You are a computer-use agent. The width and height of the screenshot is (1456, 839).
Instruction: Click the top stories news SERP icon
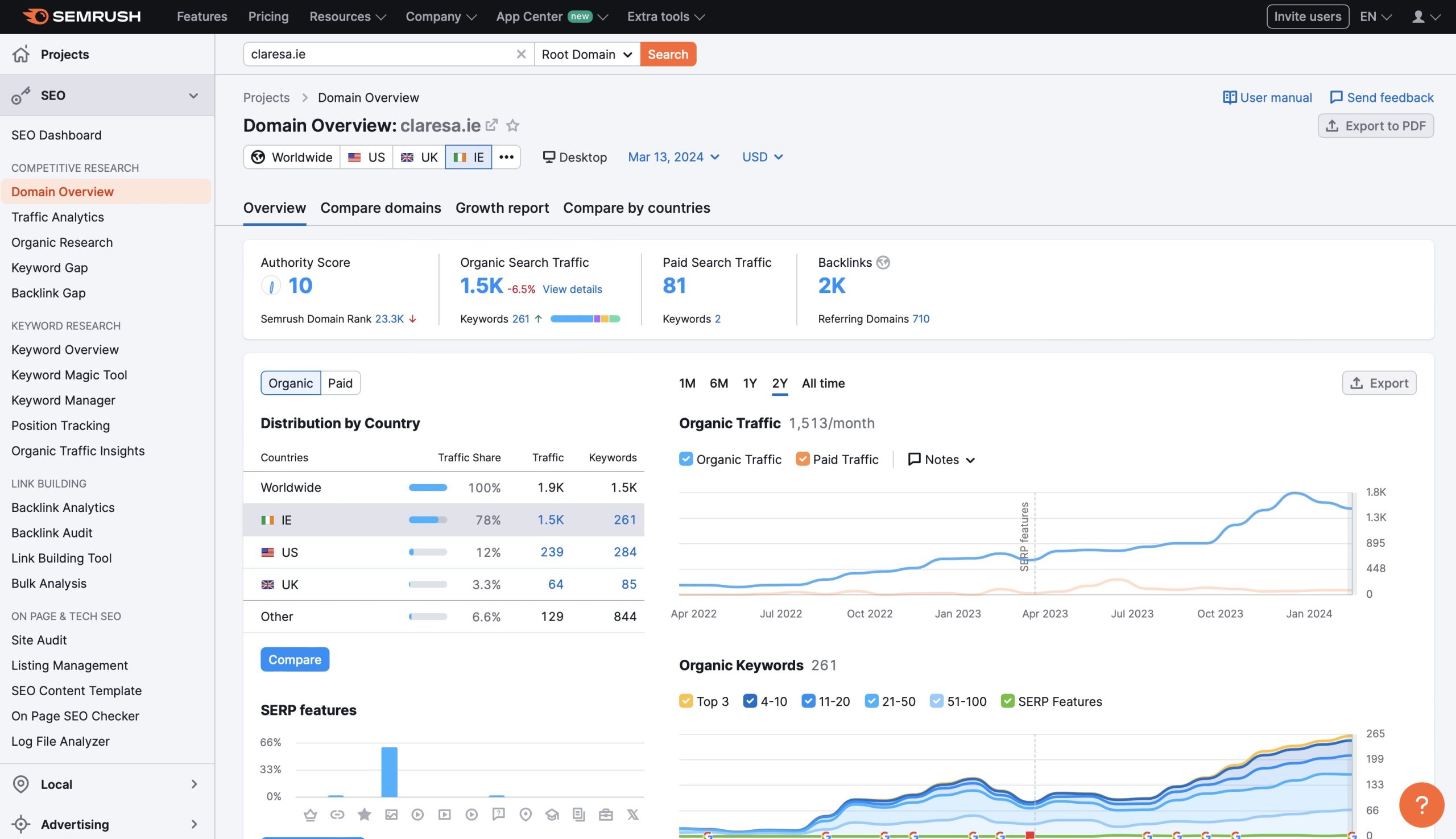coord(579,814)
